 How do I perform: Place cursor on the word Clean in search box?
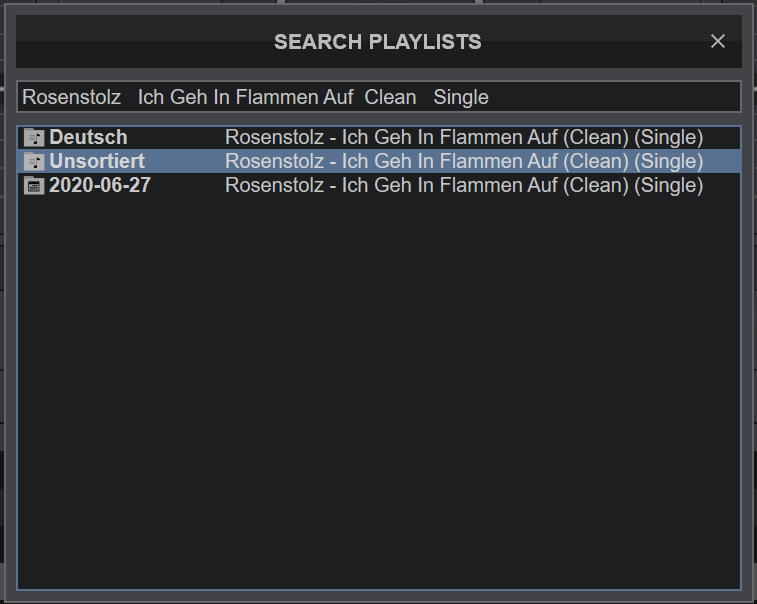pyautogui.click(x=390, y=97)
